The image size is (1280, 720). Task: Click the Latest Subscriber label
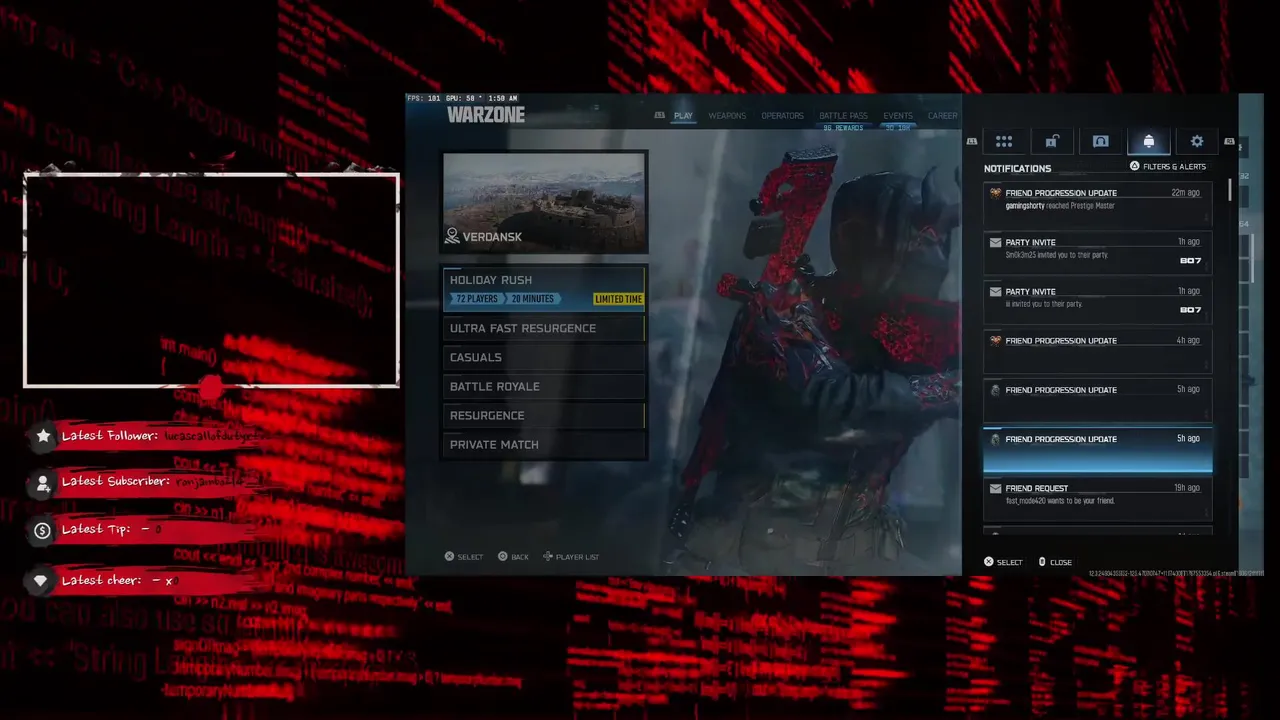[x=116, y=481]
